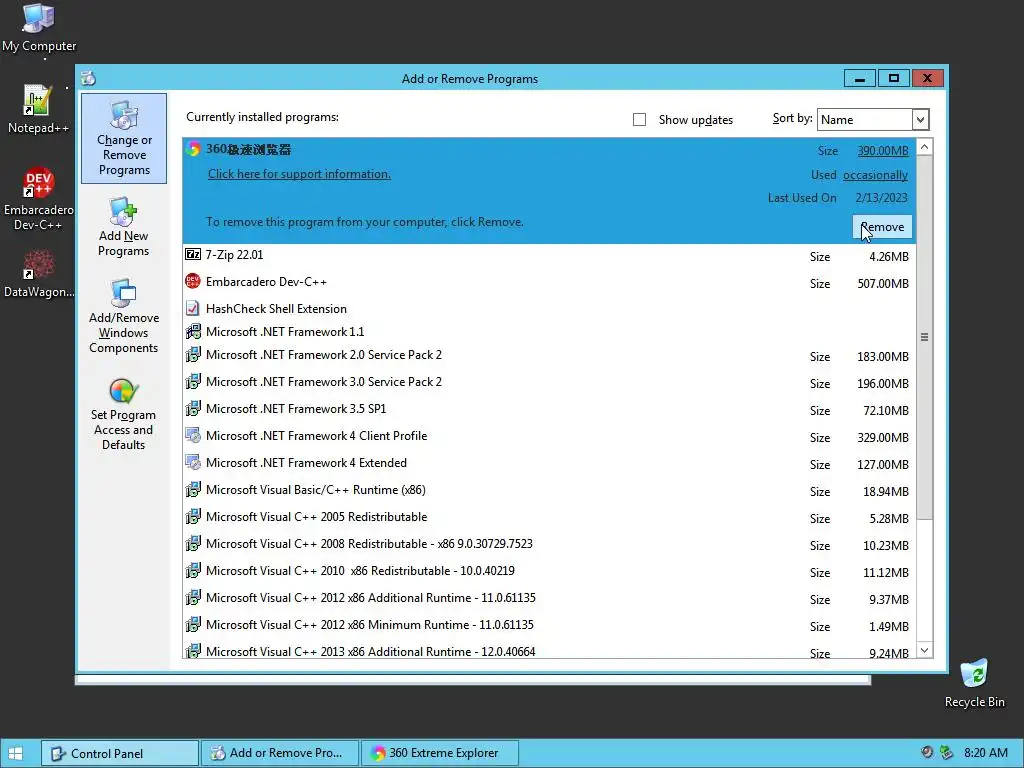Switch to 360 Extreme Explorer taskbar item
1024x768 pixels.
click(x=440, y=753)
